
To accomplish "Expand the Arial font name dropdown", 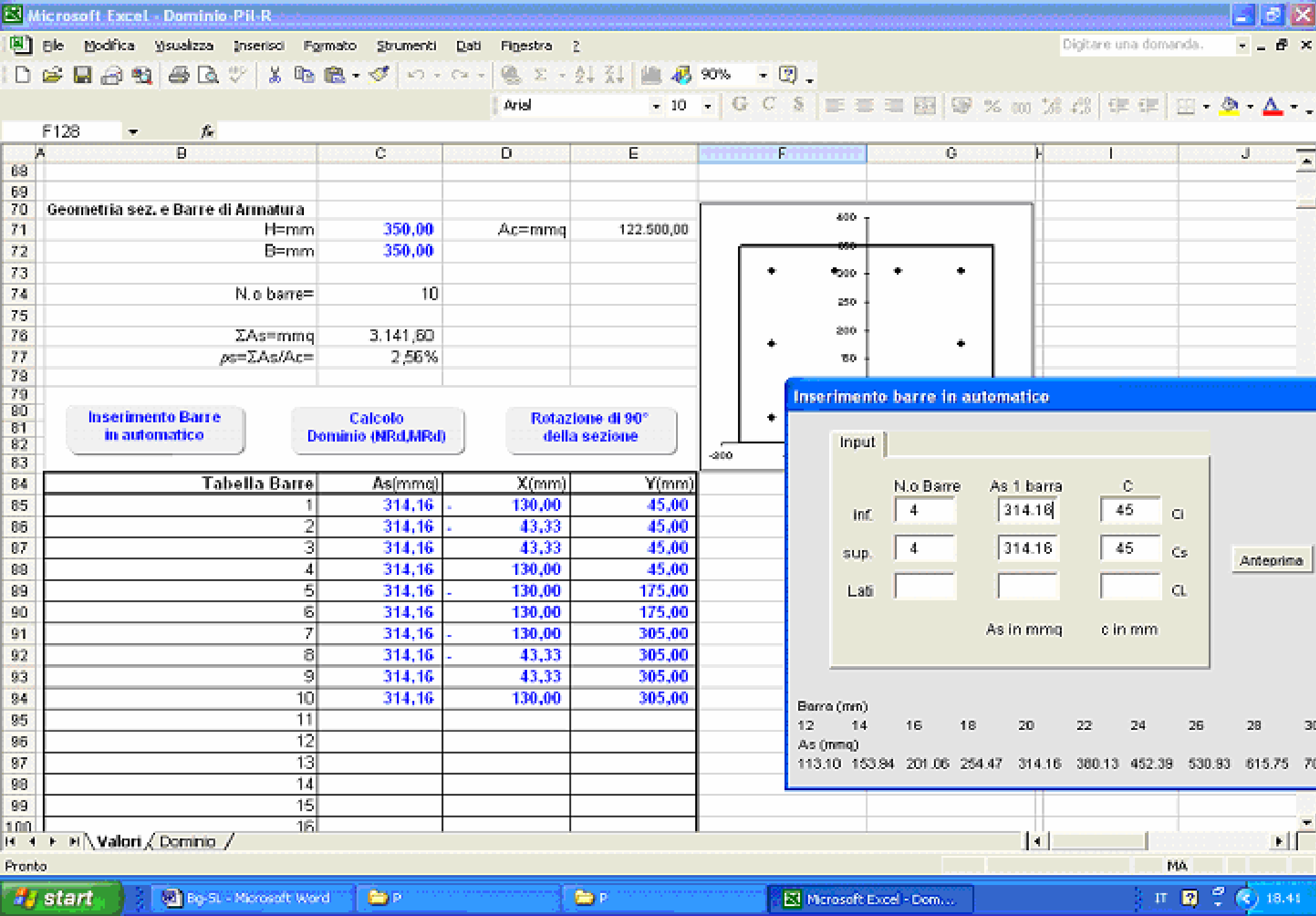I will 656,106.
